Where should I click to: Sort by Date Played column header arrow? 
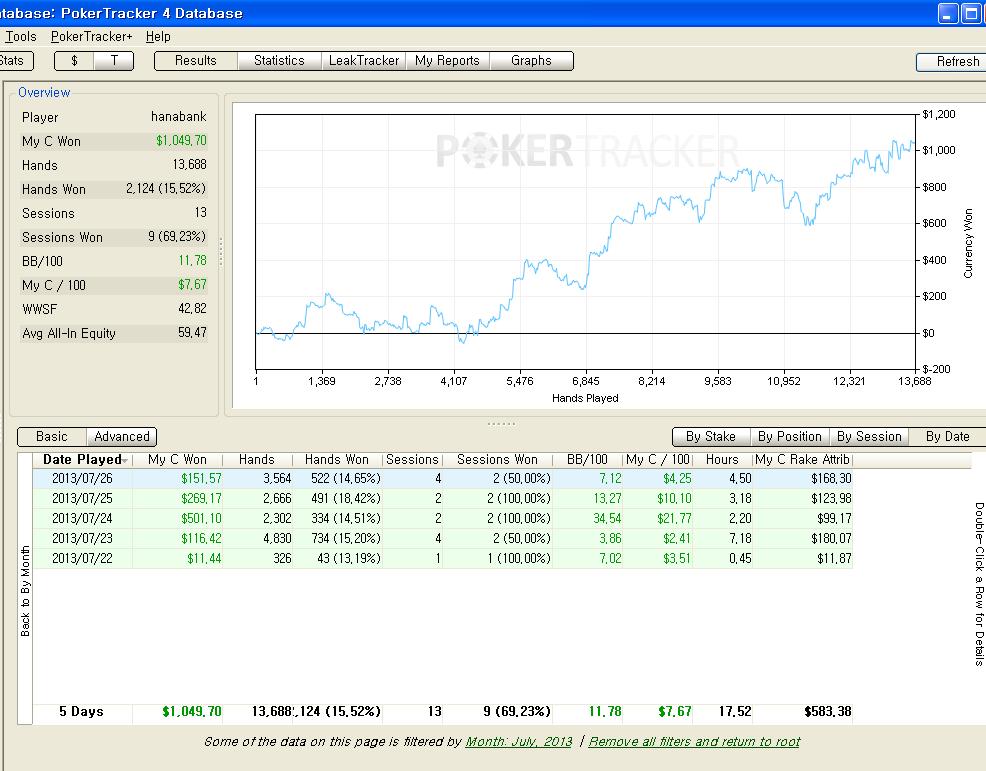point(126,460)
